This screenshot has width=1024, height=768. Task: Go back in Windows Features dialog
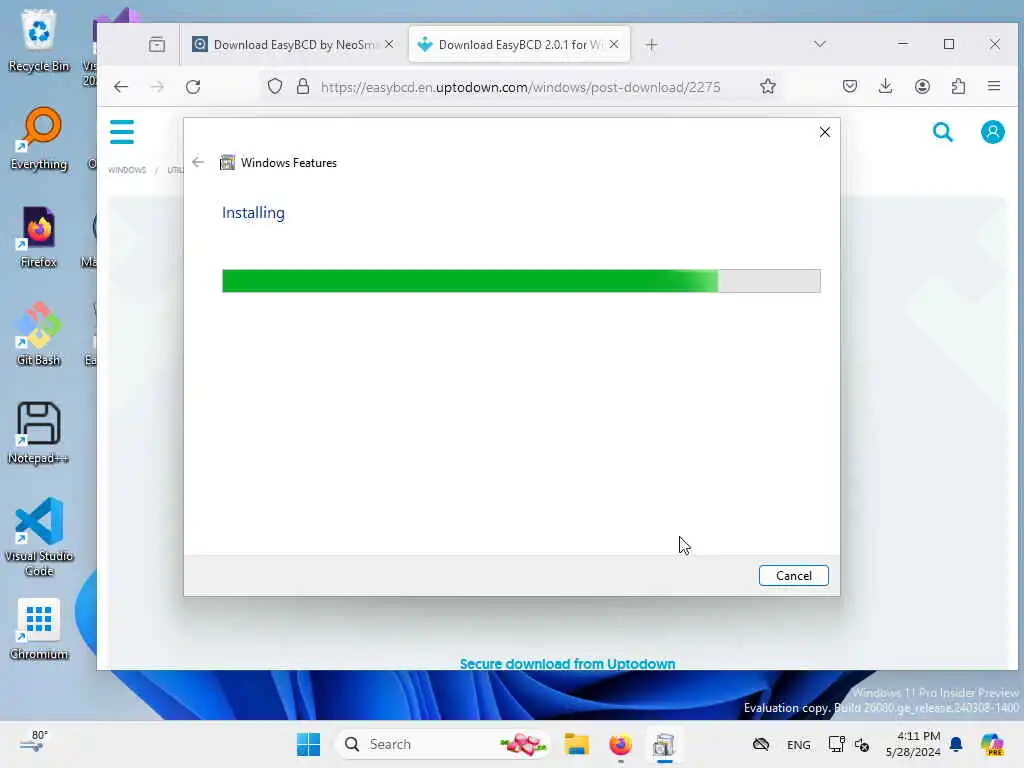[199, 162]
